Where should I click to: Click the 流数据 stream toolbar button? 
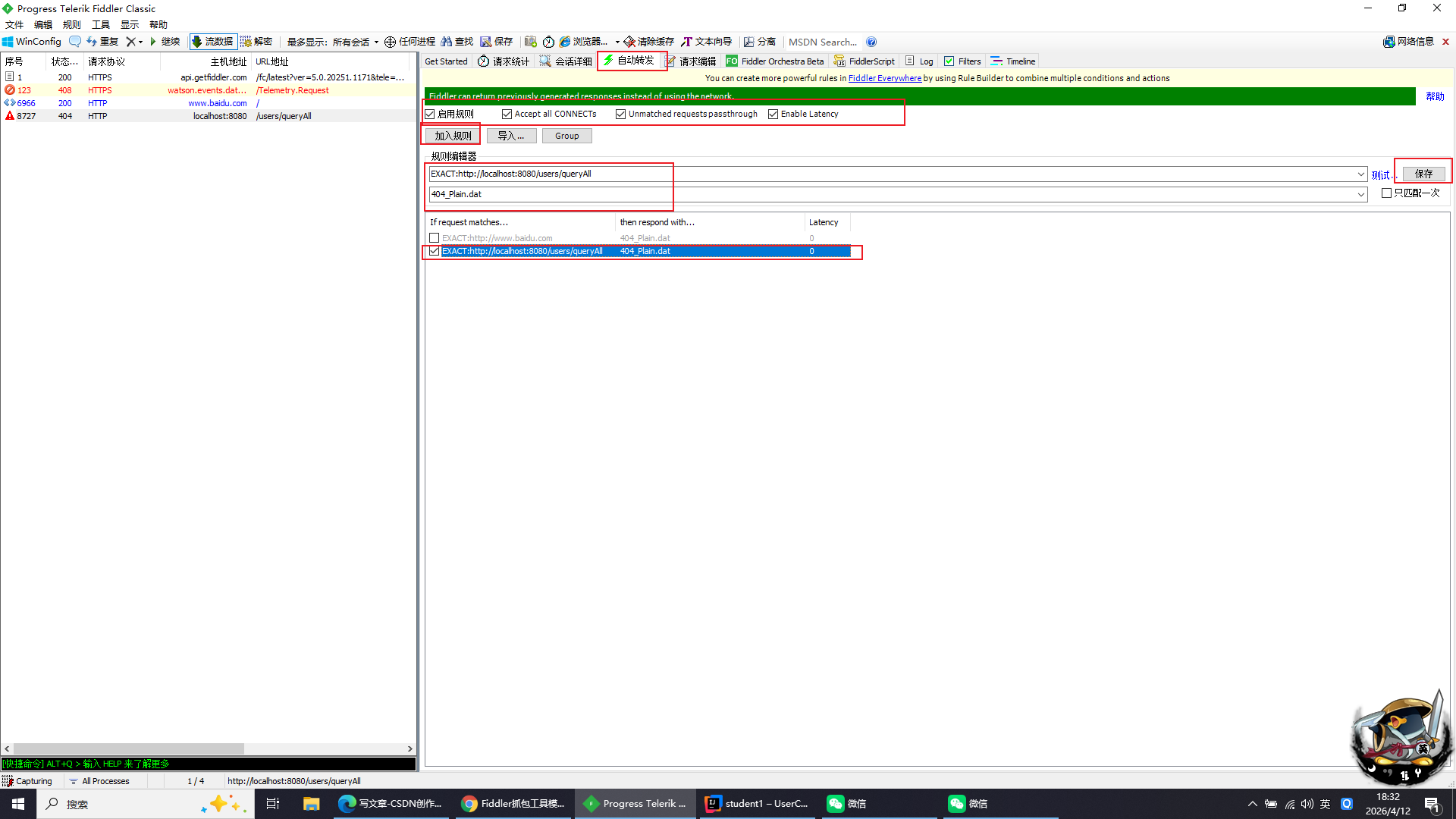coord(213,42)
